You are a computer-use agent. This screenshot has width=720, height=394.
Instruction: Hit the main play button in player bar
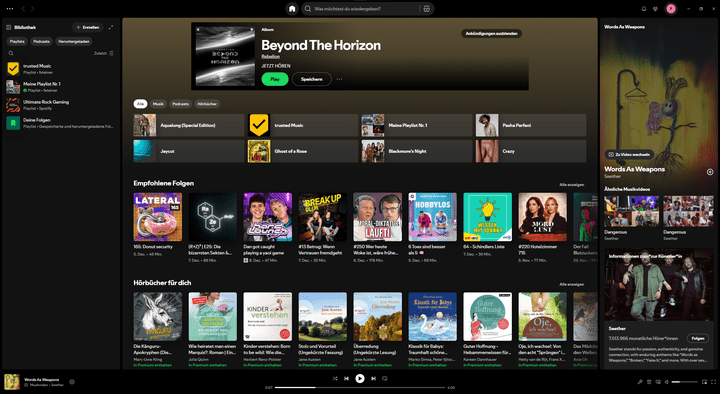[x=360, y=378]
